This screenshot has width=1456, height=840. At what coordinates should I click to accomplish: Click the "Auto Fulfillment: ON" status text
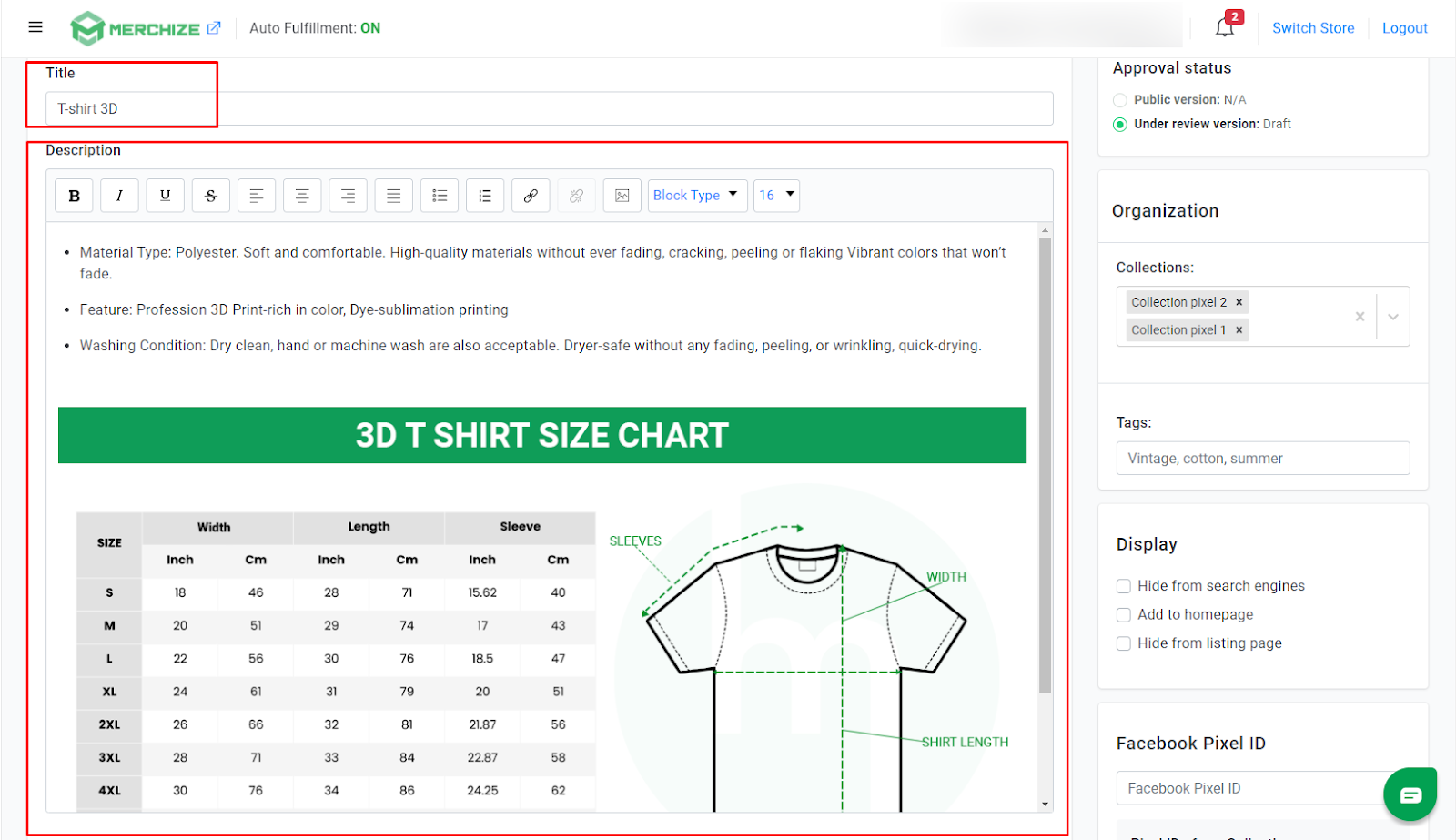pos(315,28)
